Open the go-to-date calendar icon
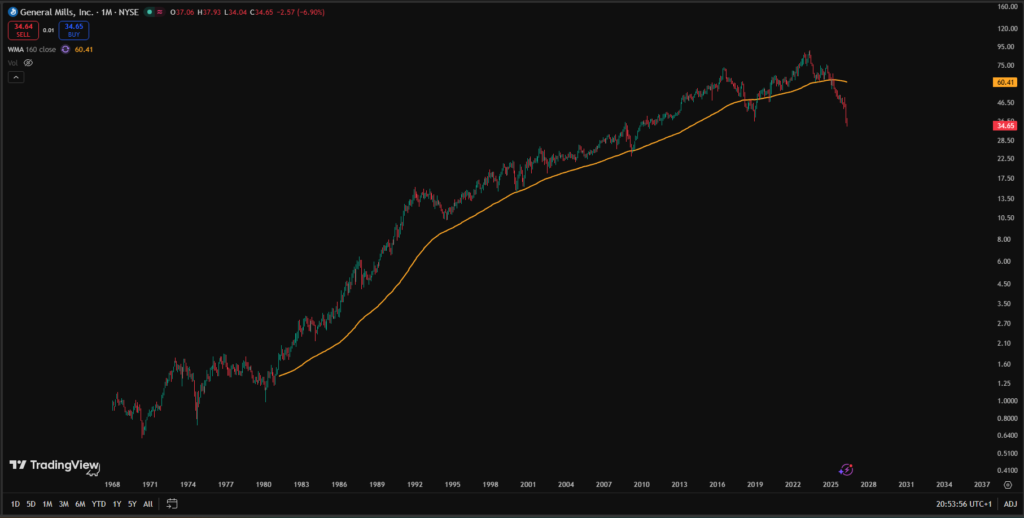Image resolution: width=1024 pixels, height=518 pixels. (172, 504)
